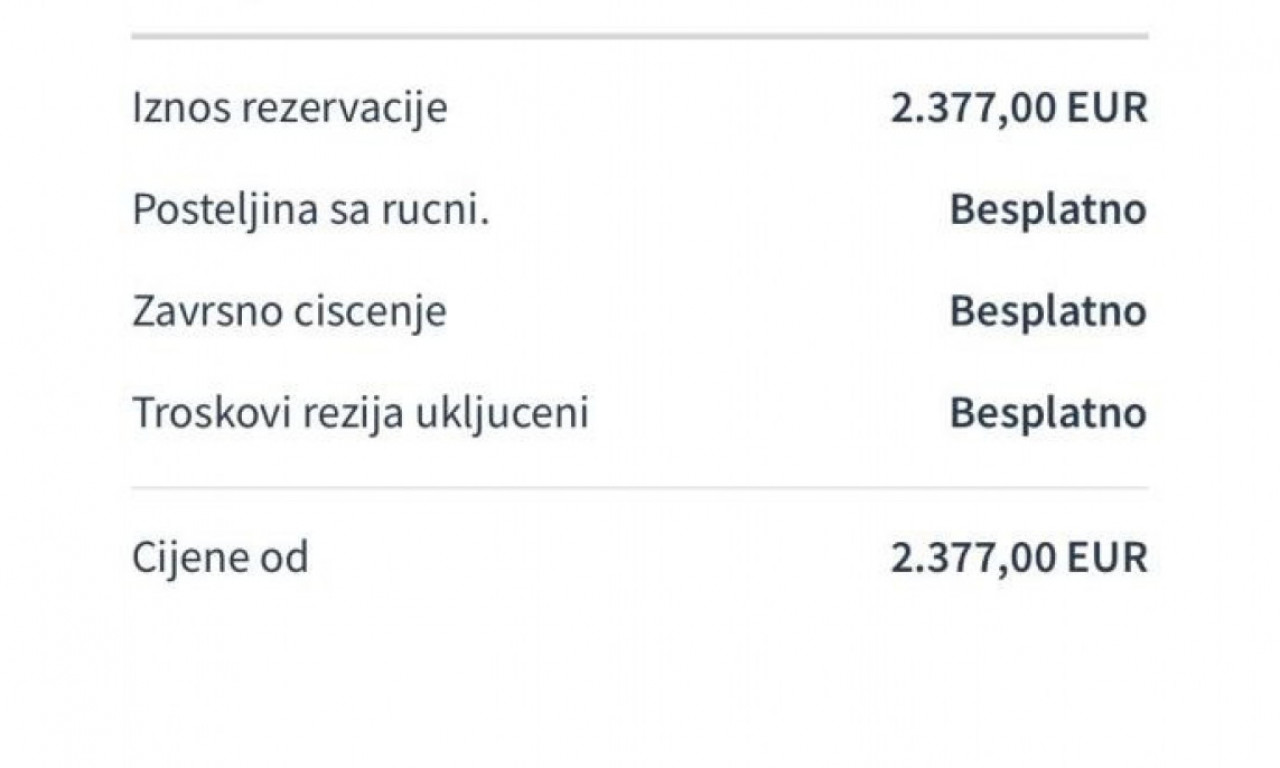Click the divider line above Cijene od

tap(639, 488)
